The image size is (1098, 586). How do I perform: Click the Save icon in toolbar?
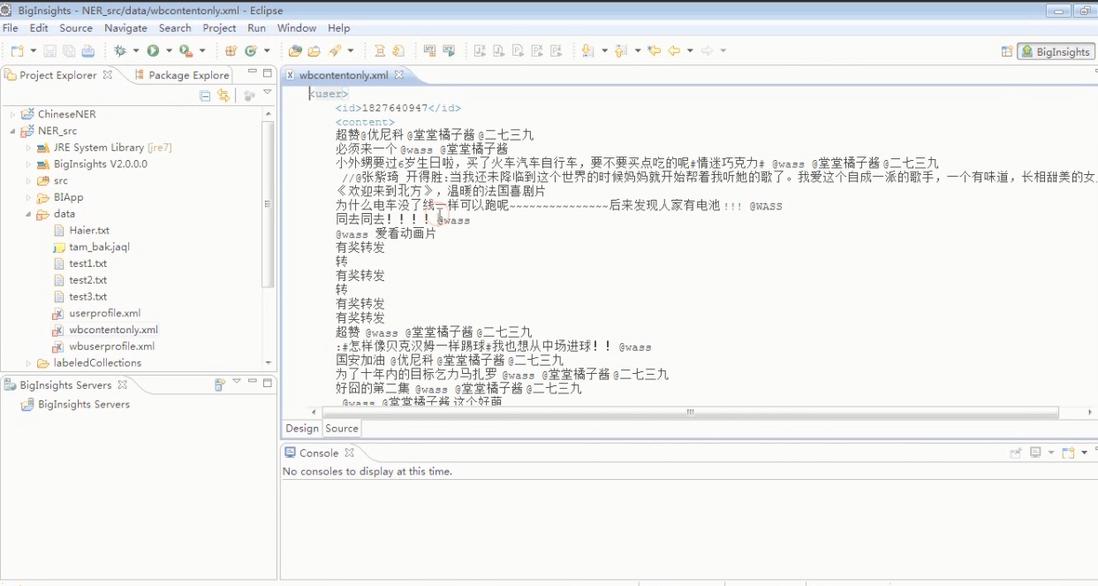pyautogui.click(x=50, y=50)
